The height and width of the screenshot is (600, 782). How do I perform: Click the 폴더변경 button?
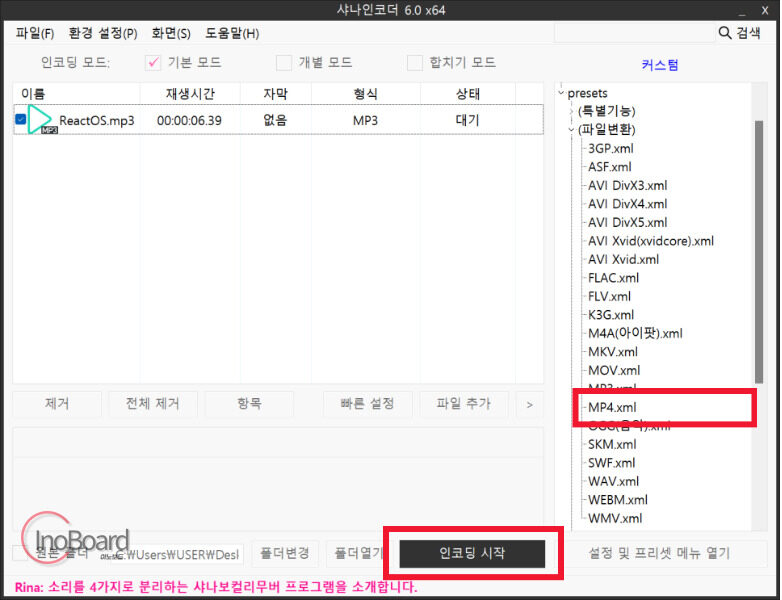coord(285,553)
